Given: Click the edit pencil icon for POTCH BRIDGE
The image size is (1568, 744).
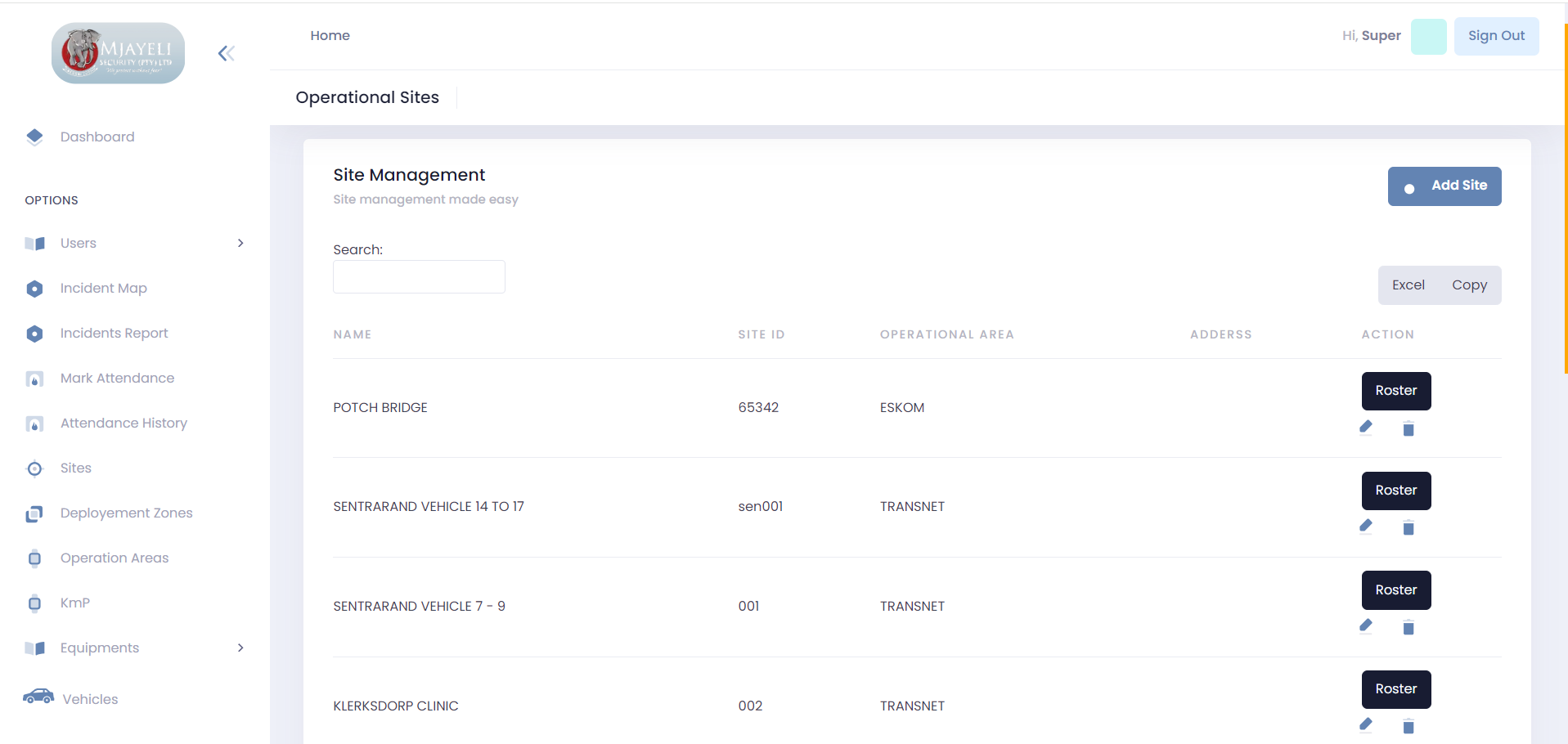Looking at the screenshot, I should tap(1365, 427).
